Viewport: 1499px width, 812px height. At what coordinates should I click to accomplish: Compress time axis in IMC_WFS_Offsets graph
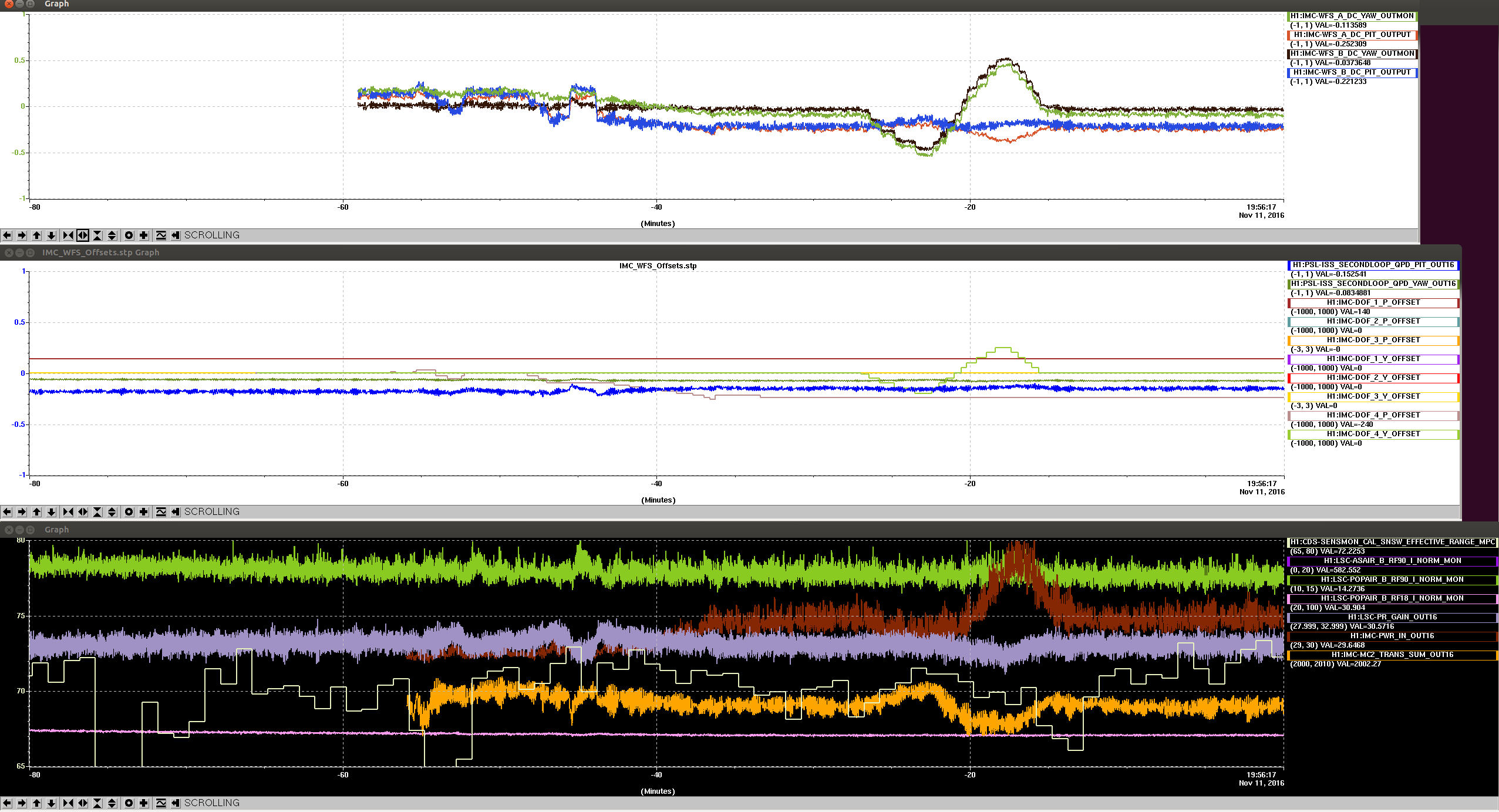pos(68,512)
